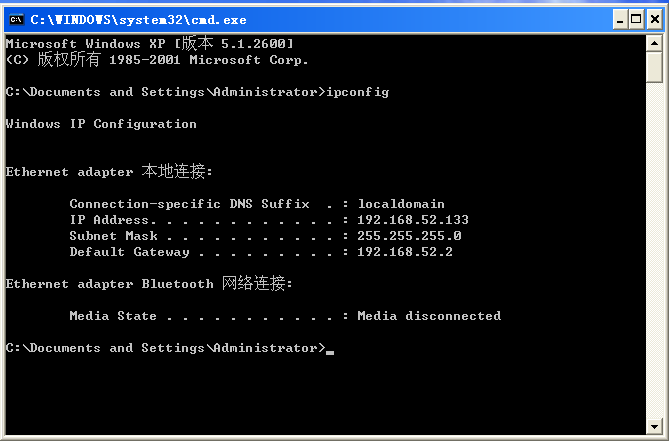Open the cmd.exe system menu icon
The width and height of the screenshot is (669, 441).
pos(17,20)
